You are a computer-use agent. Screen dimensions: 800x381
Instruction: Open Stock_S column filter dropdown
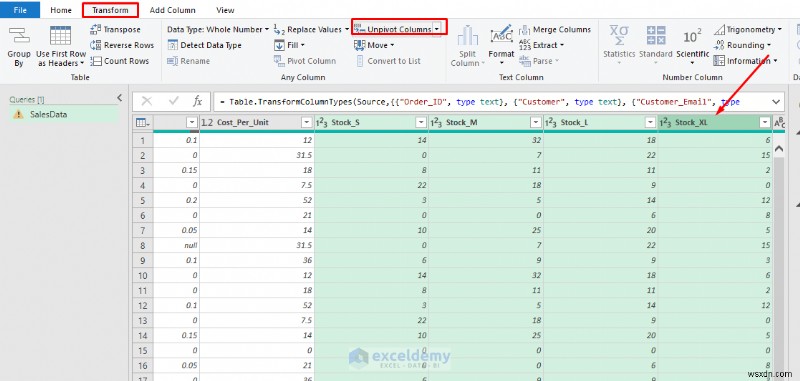(421, 122)
